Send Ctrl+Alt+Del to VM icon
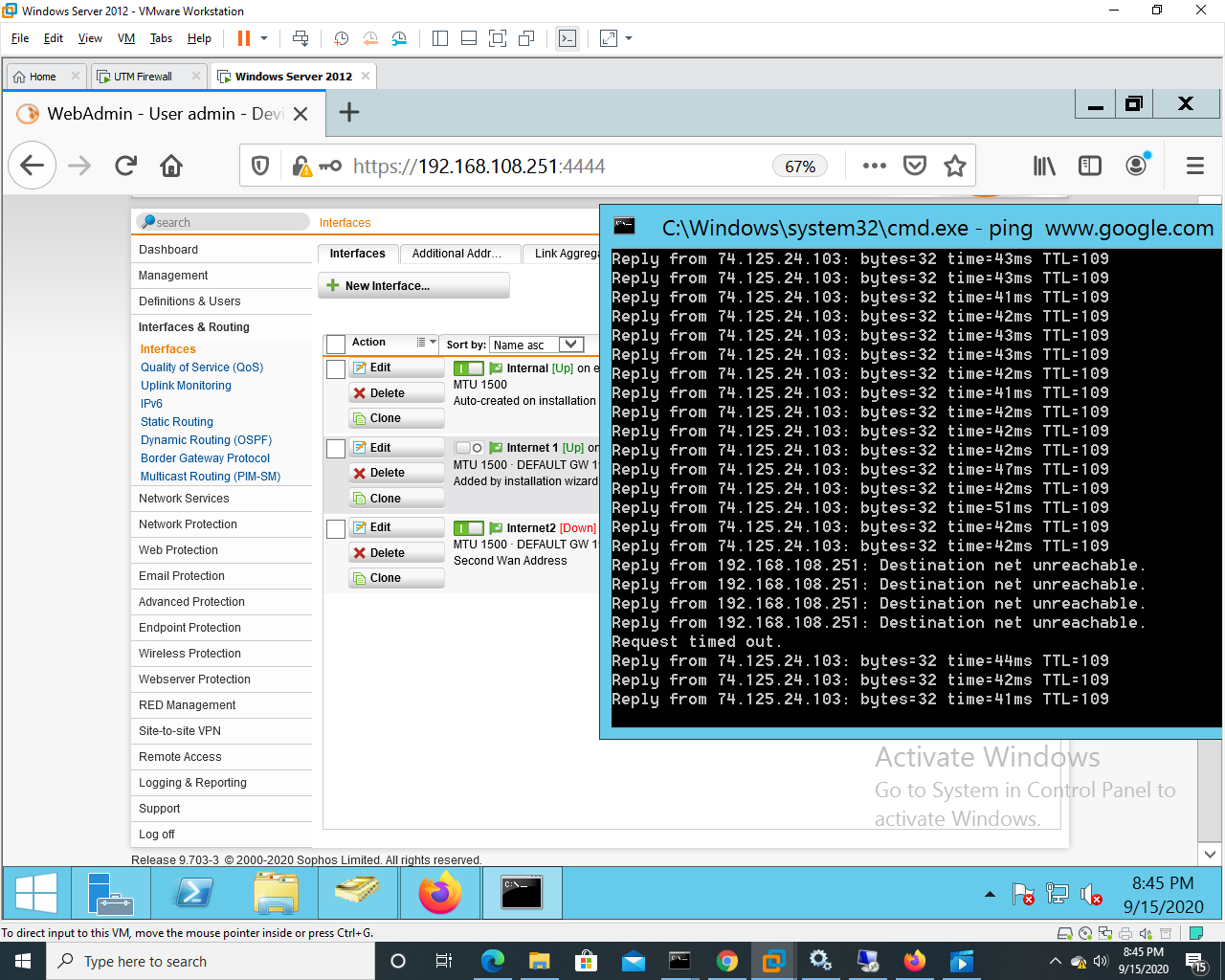The width and height of the screenshot is (1225, 980). [x=301, y=38]
